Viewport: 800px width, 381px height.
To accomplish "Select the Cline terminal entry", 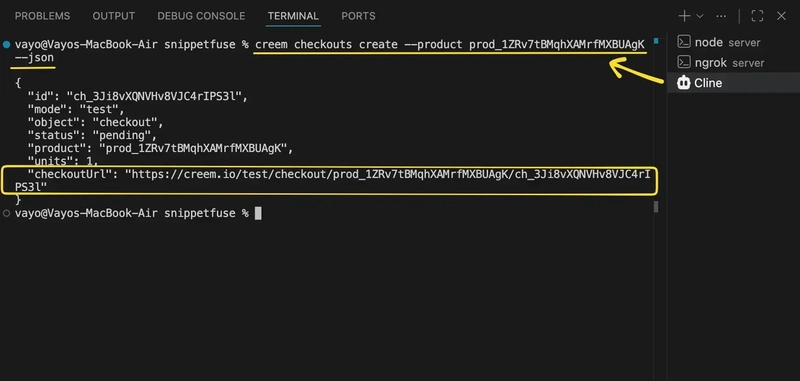I will click(x=733, y=83).
